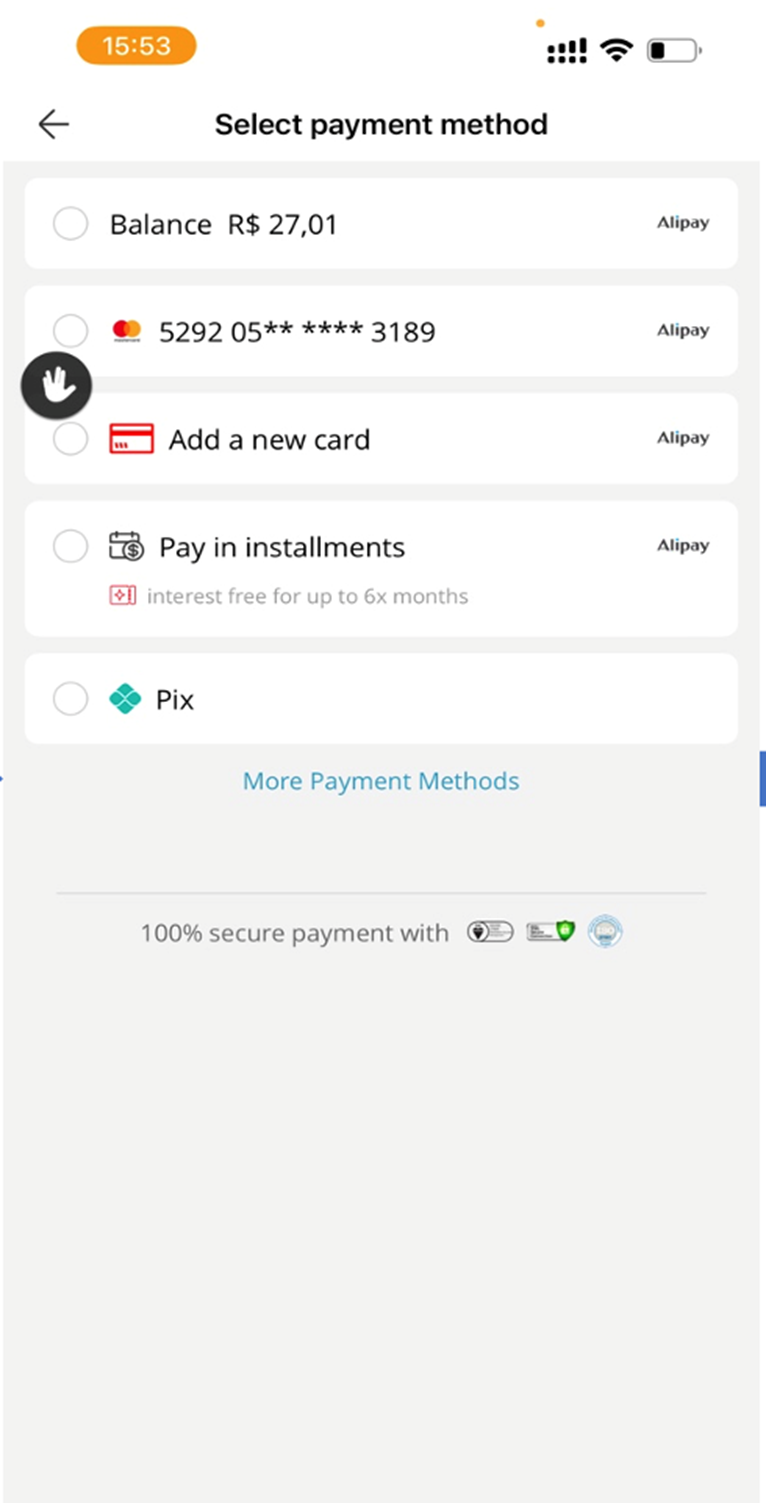Click the Mastercard logo icon
Screen dimensions: 766x1503
point(127,331)
